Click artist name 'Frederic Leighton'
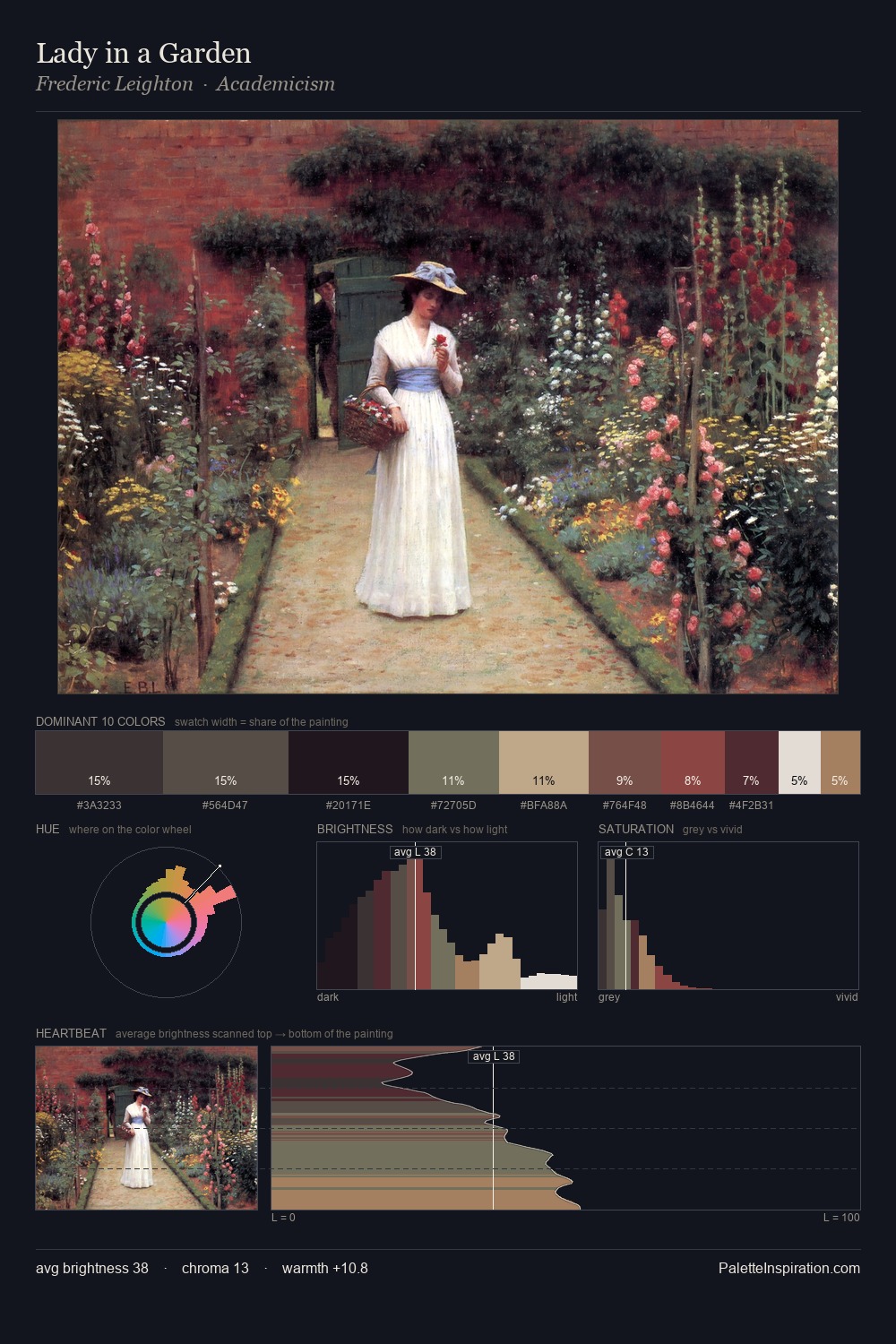 click(x=115, y=84)
